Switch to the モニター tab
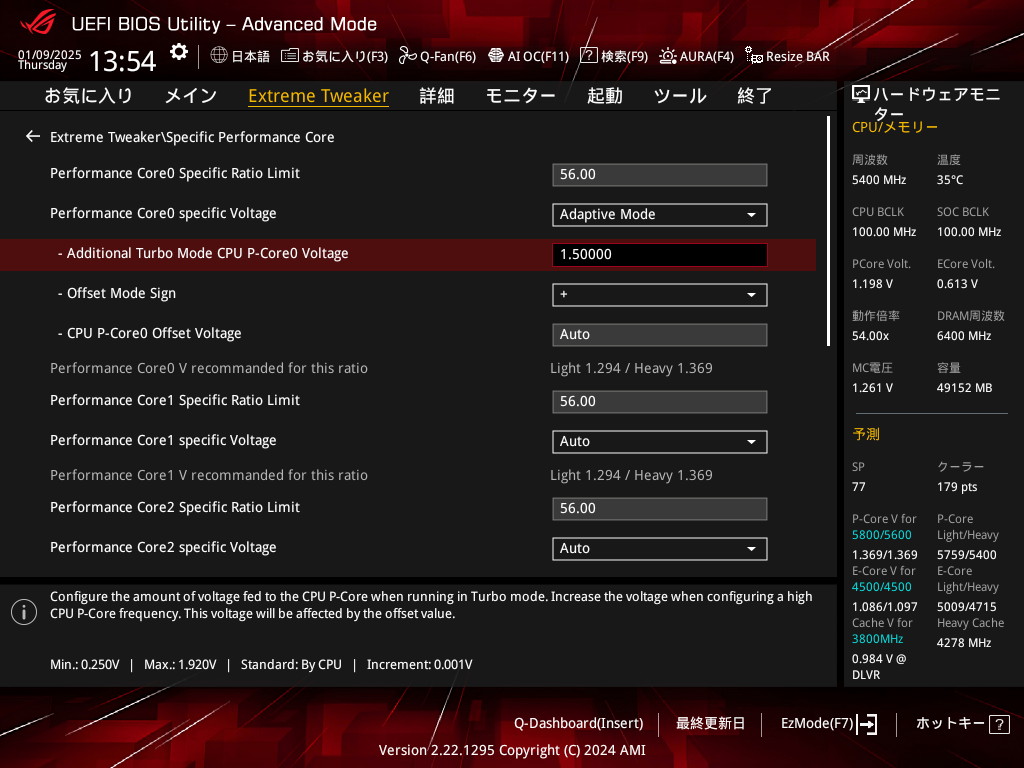This screenshot has width=1024, height=768. pos(520,96)
